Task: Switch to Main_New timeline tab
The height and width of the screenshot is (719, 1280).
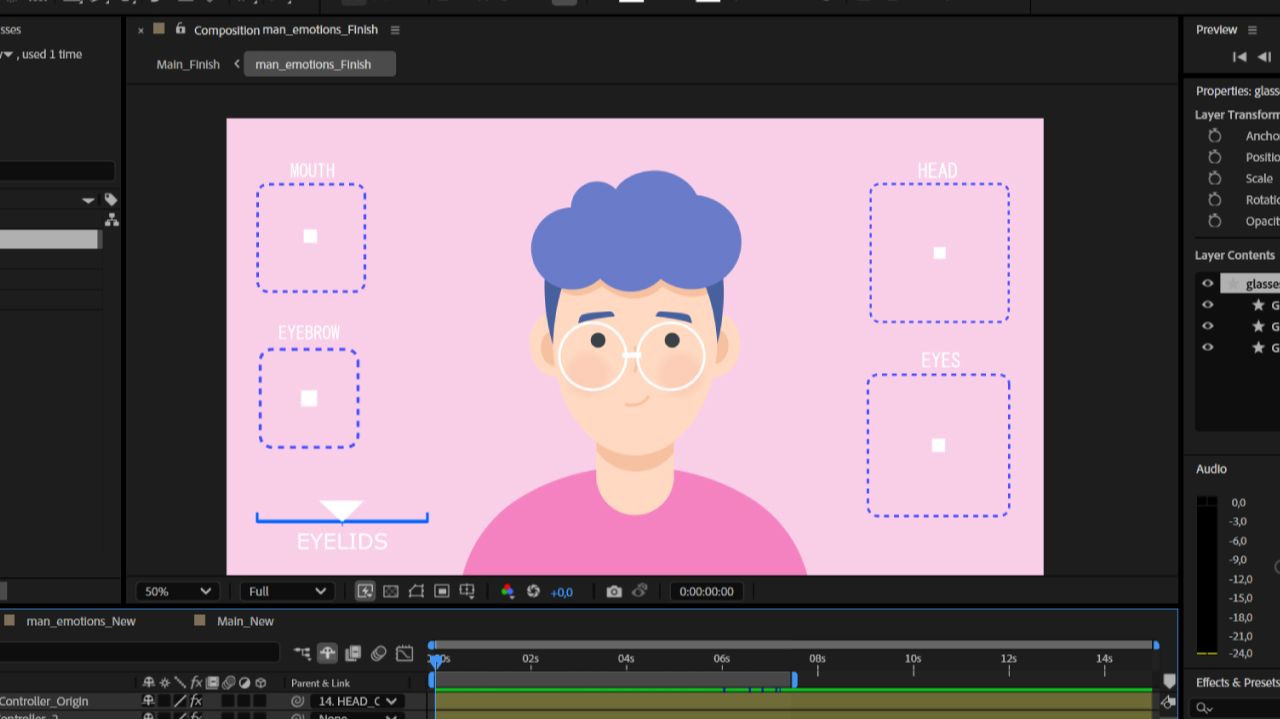Action: click(x=245, y=621)
